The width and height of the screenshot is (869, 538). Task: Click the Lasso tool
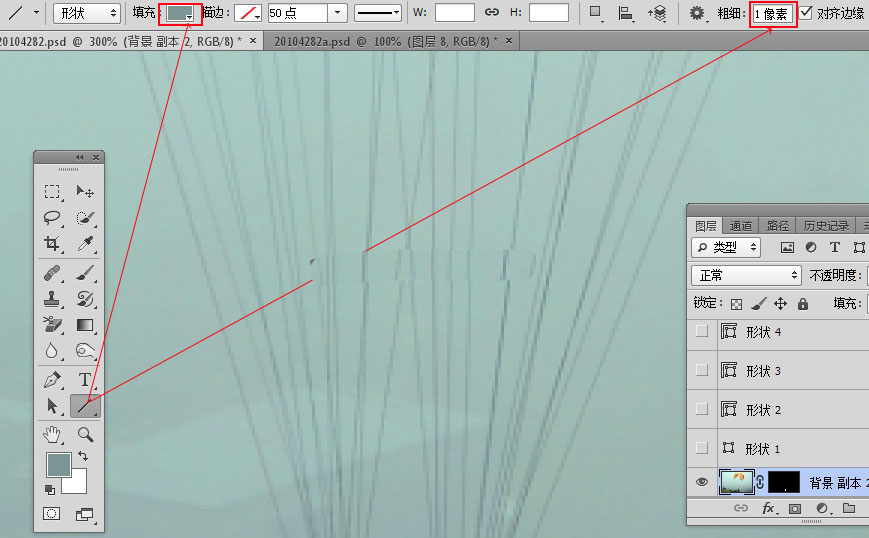coord(52,217)
